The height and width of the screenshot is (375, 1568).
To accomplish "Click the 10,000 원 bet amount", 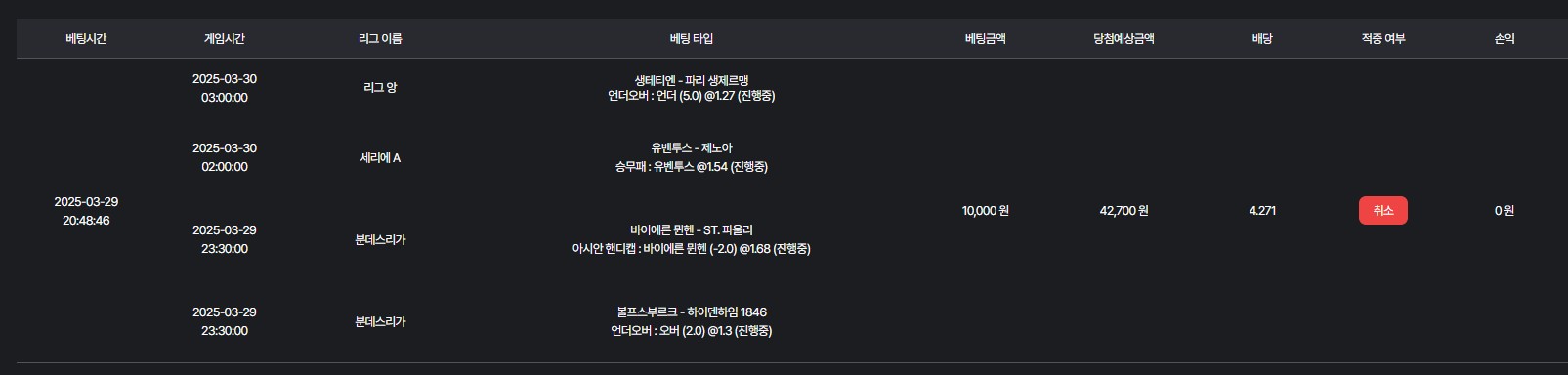I will pyautogui.click(x=985, y=211).
